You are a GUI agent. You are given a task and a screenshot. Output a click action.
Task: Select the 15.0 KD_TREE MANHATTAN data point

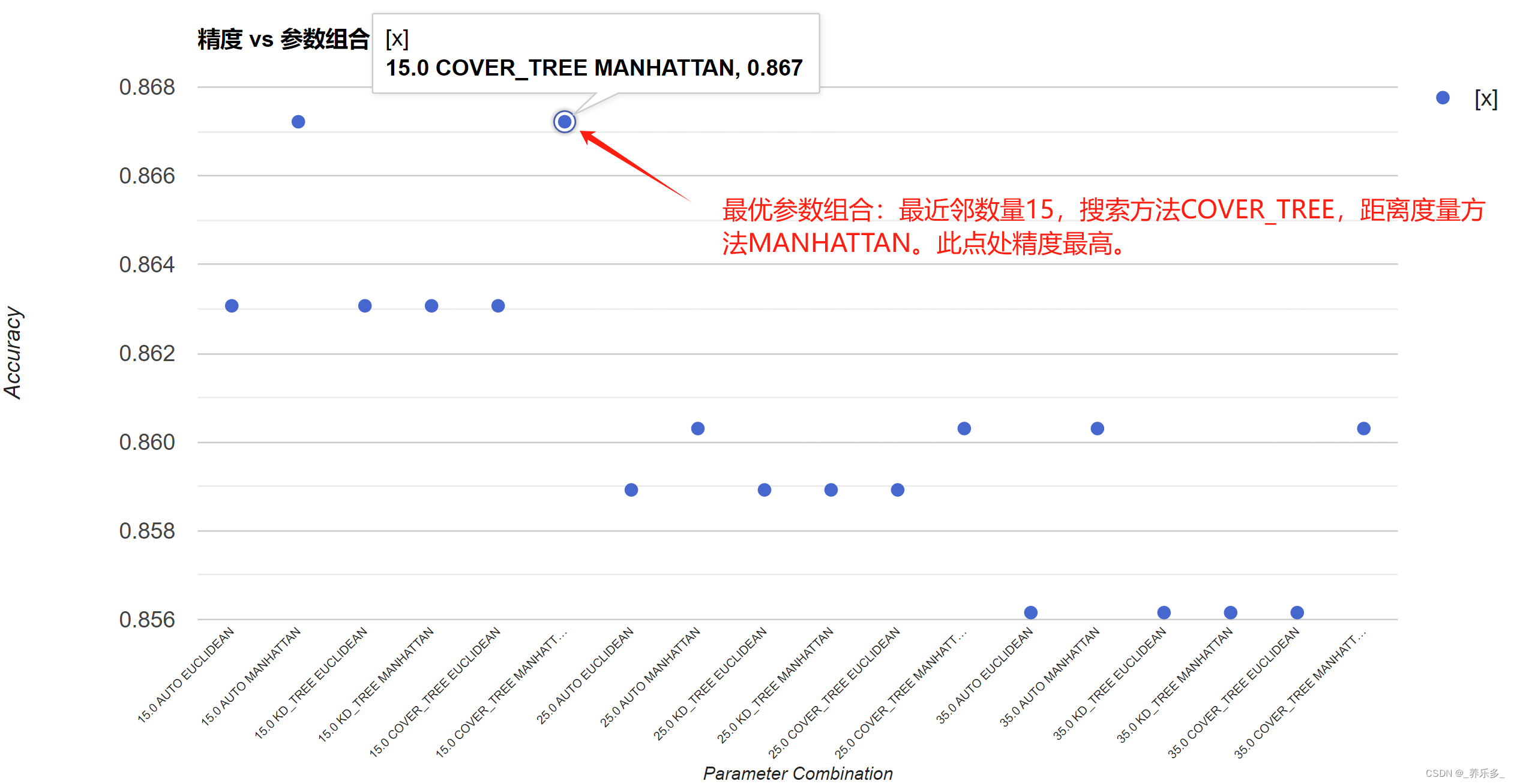click(431, 306)
